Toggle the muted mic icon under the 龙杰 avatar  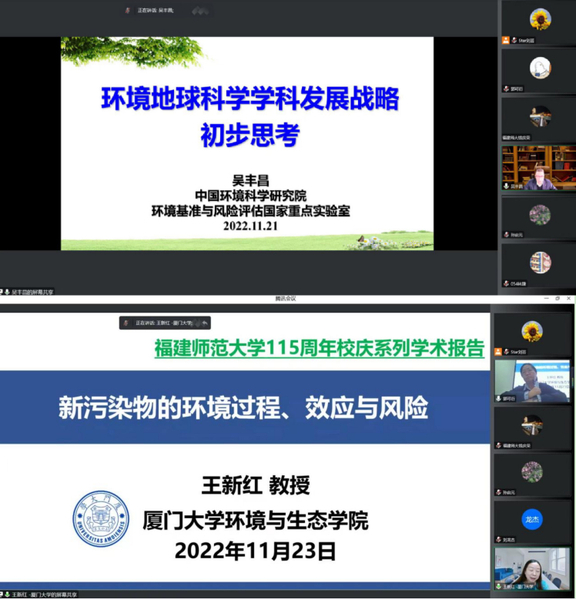click(499, 539)
